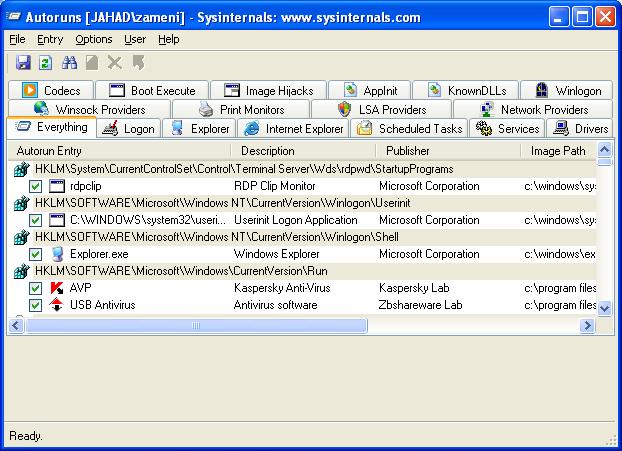Open the Help menu
Screen dimensions: 622x451
point(169,39)
